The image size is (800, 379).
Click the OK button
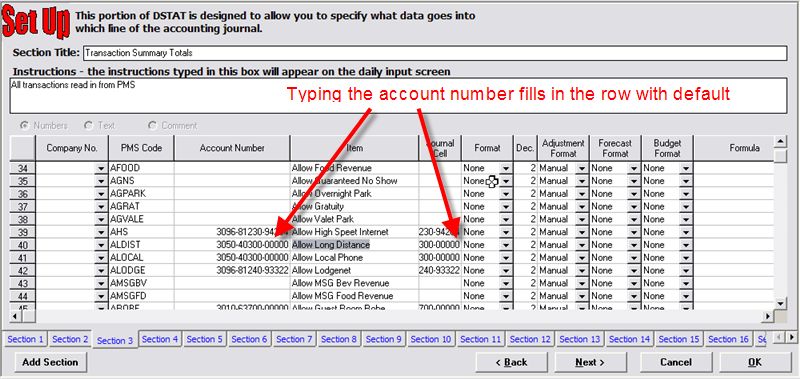point(755,362)
